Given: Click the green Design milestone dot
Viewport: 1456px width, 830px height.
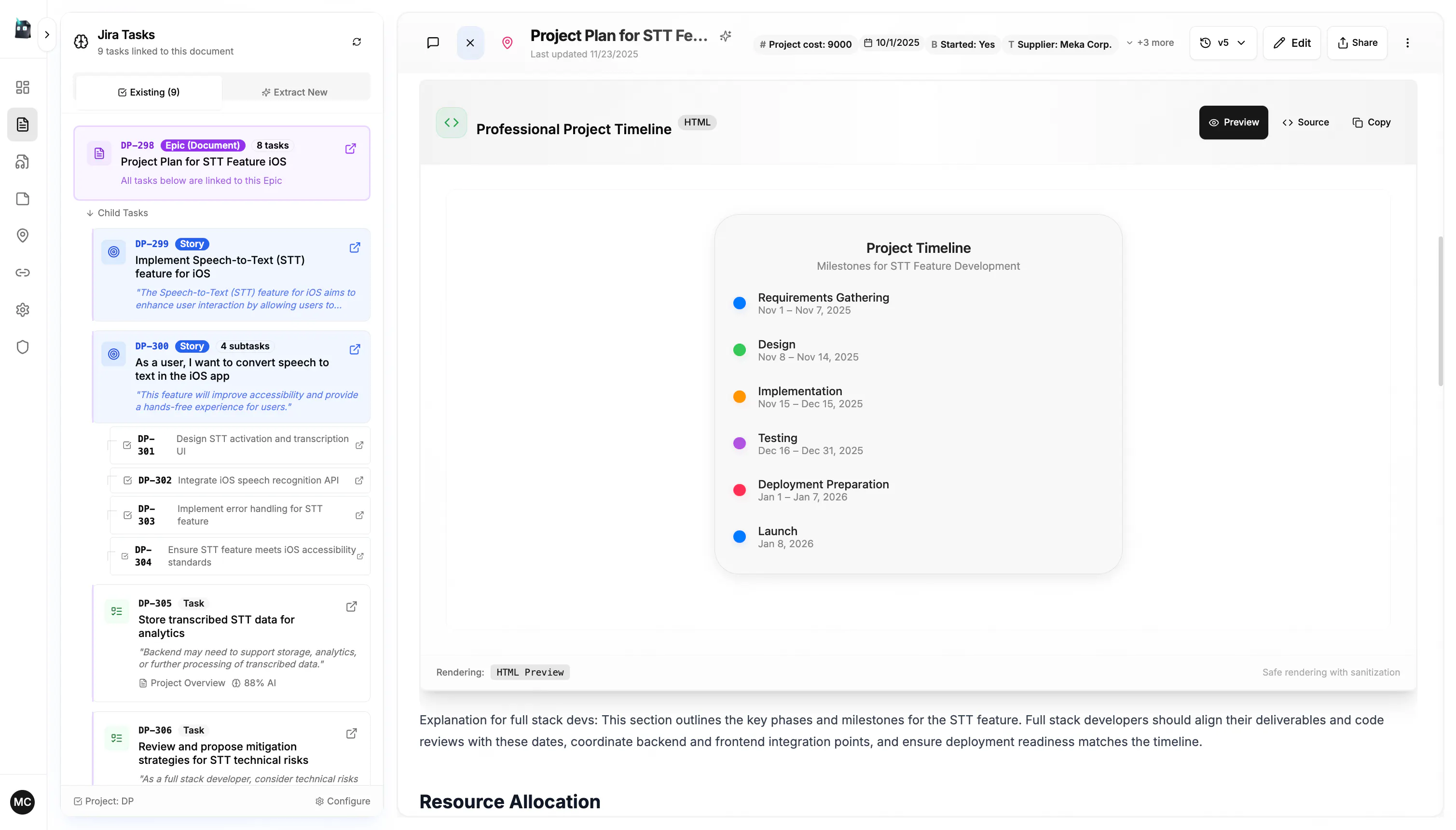Looking at the screenshot, I should click(739, 350).
